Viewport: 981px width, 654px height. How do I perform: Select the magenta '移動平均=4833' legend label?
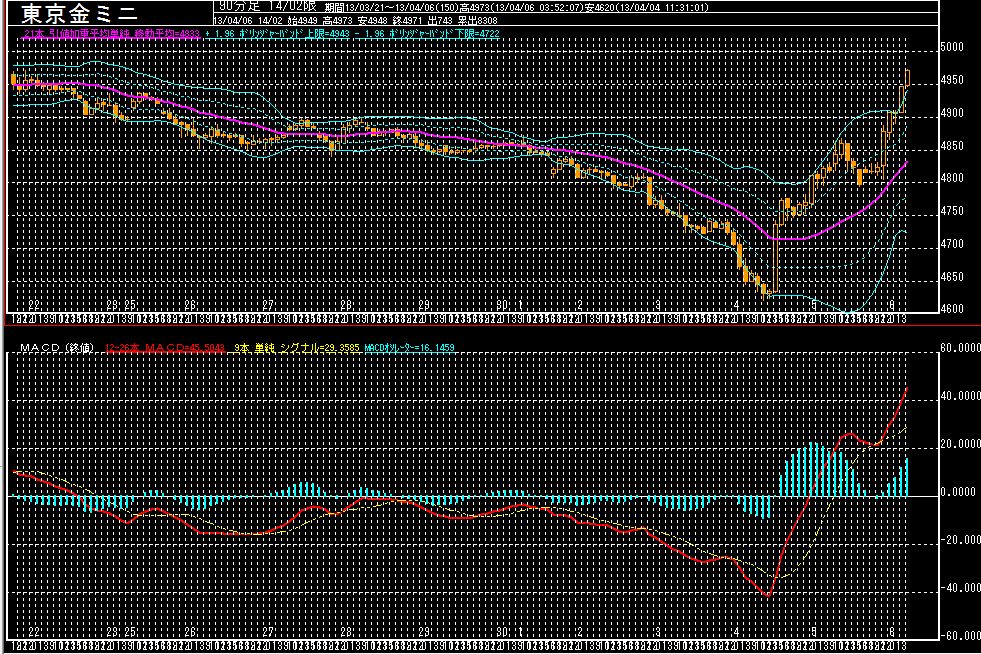tap(167, 34)
